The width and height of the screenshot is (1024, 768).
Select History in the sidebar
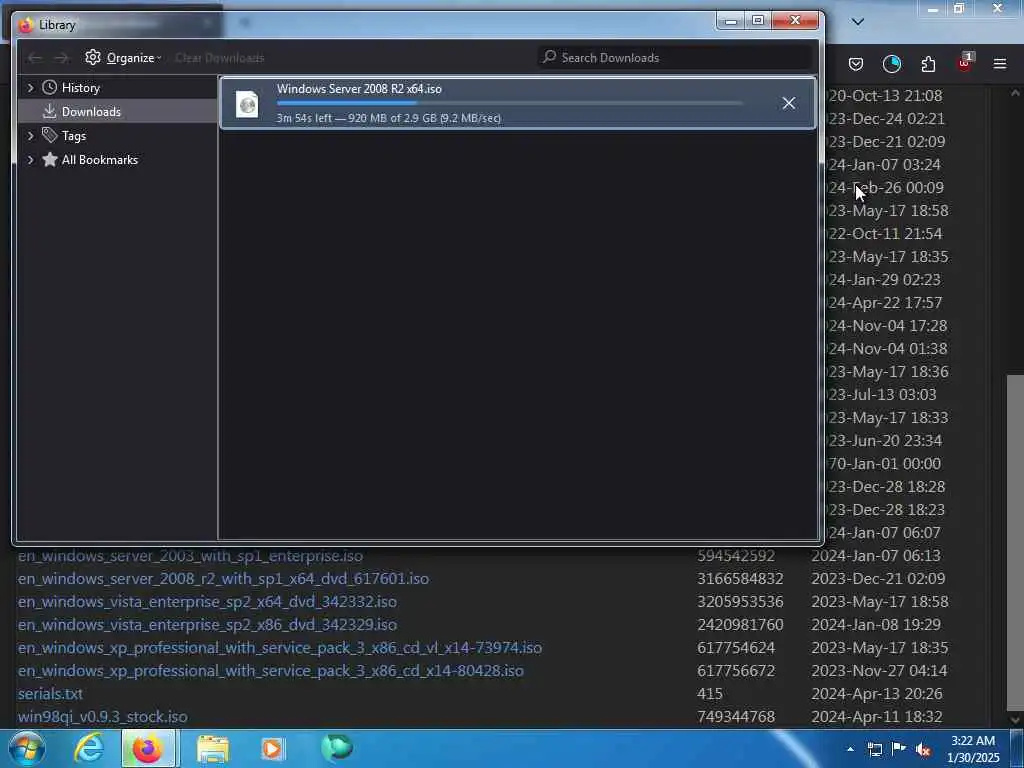click(x=80, y=88)
